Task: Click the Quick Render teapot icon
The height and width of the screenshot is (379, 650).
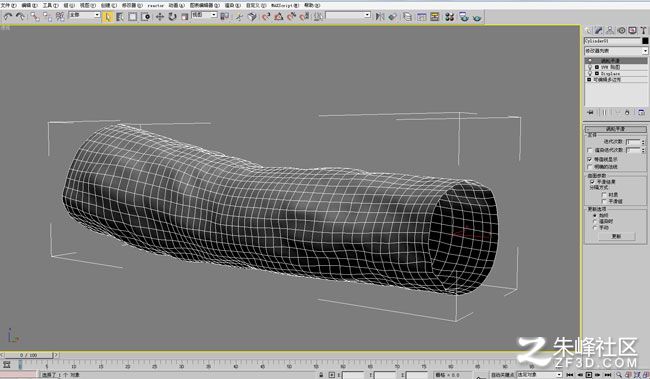Action: [477, 17]
